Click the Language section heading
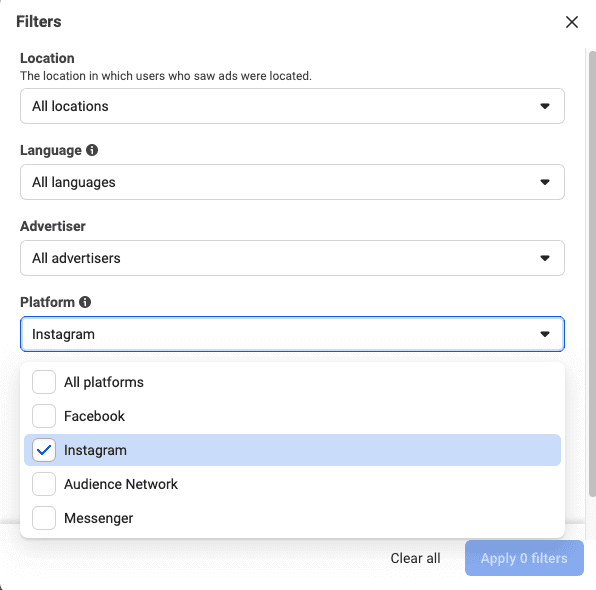Image resolution: width=596 pixels, height=590 pixels. pos(51,151)
